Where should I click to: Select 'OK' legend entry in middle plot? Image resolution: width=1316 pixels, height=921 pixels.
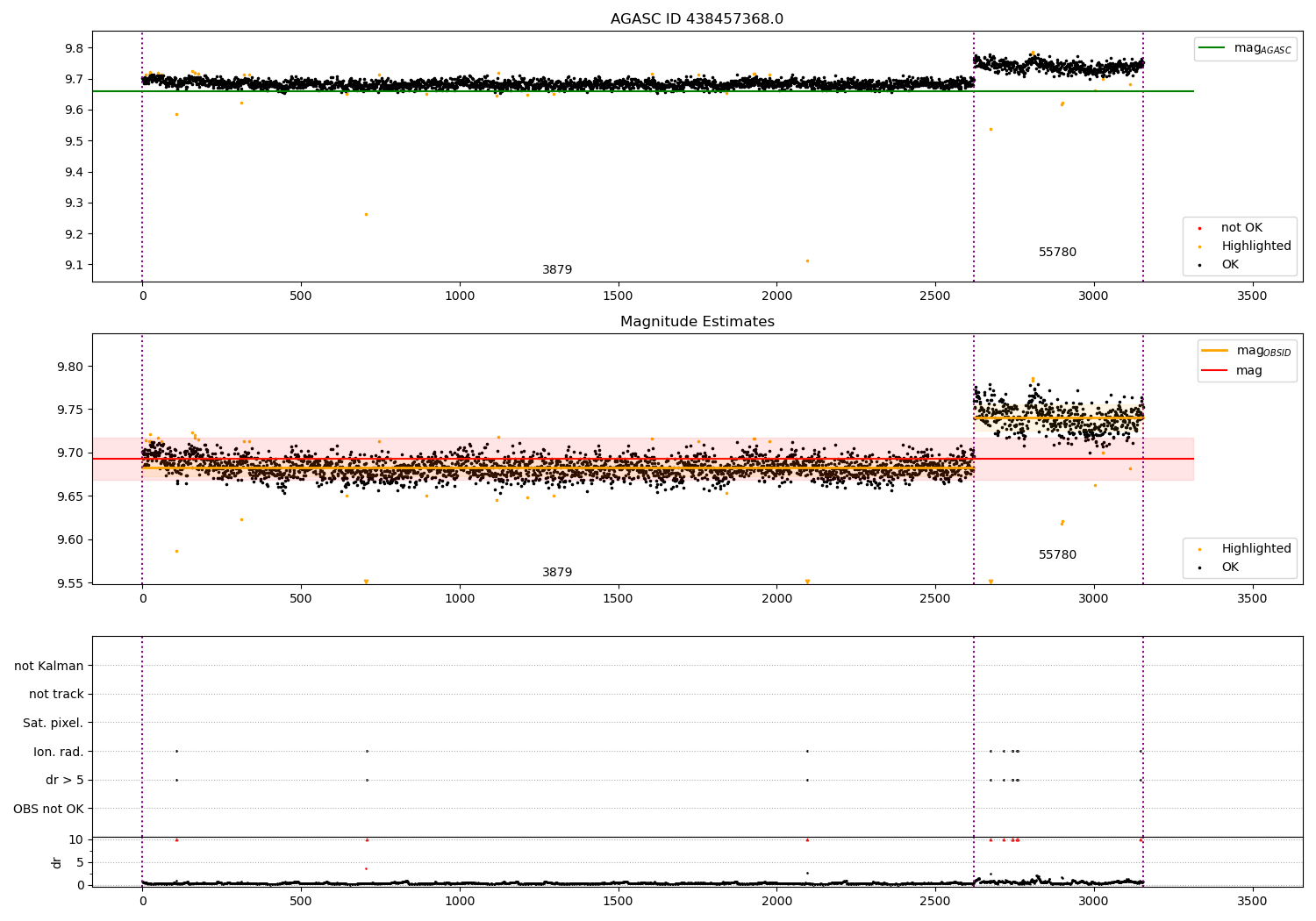coord(1230,568)
